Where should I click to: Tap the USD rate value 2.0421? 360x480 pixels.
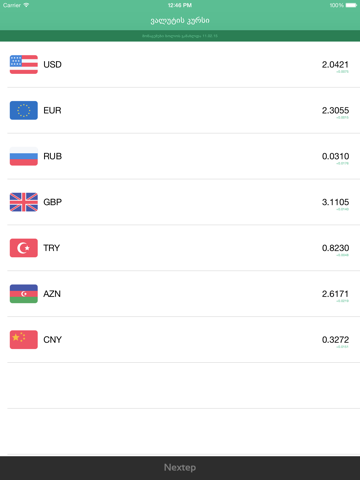pos(335,64)
